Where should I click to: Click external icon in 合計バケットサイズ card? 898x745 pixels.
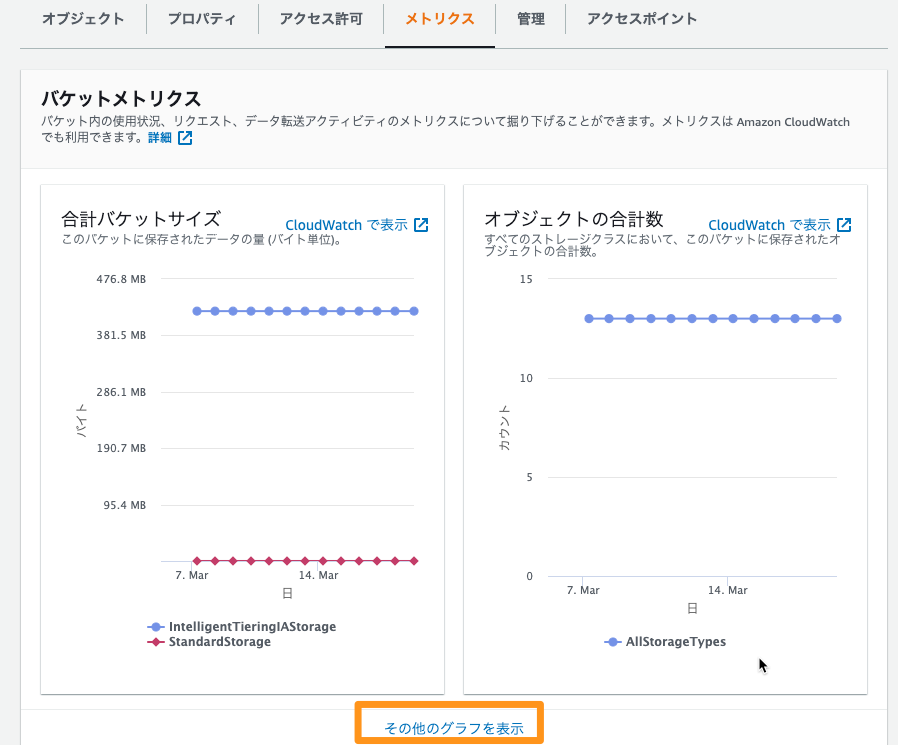click(421, 225)
